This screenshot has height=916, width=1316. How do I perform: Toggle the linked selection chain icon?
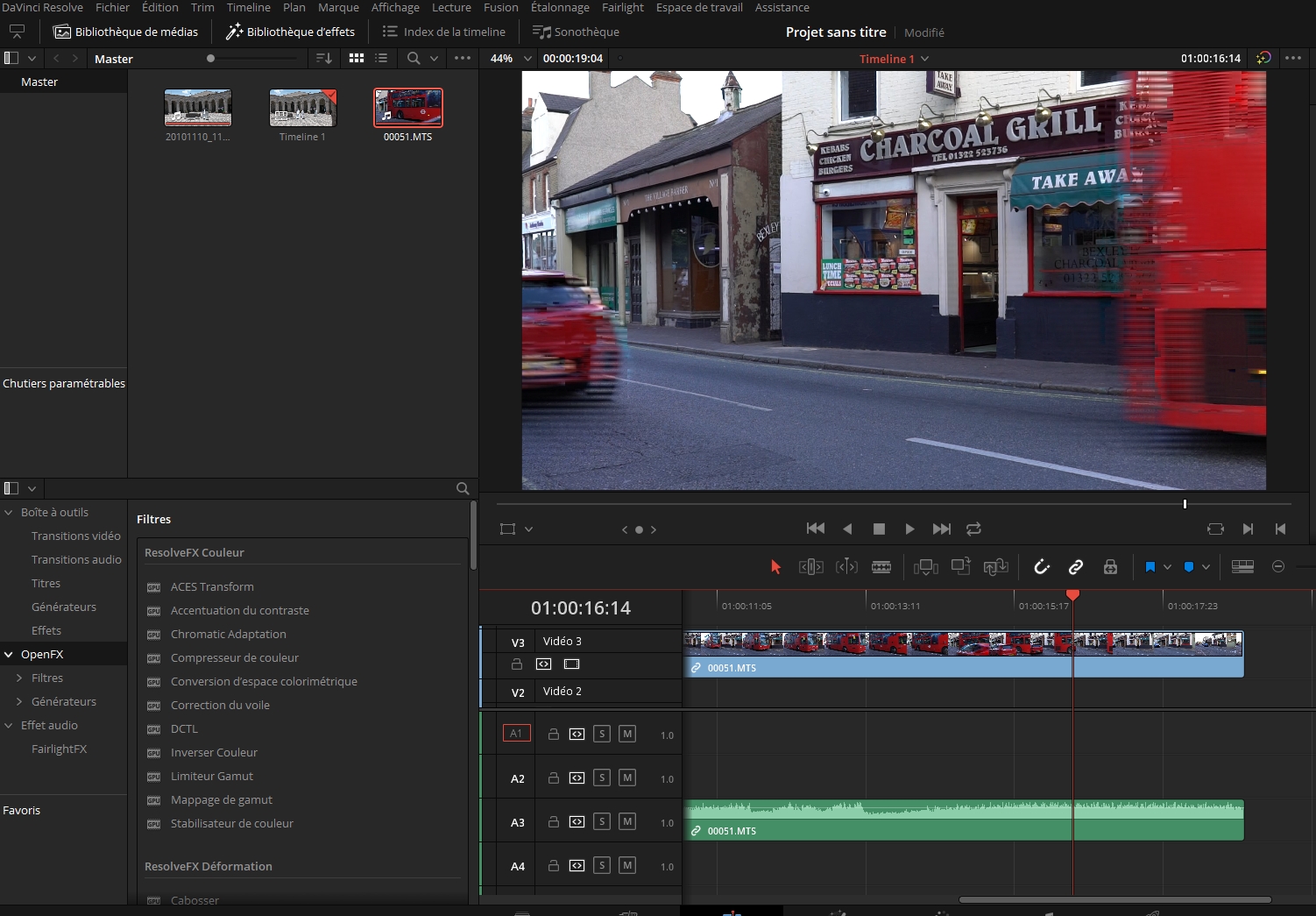pos(1076,567)
